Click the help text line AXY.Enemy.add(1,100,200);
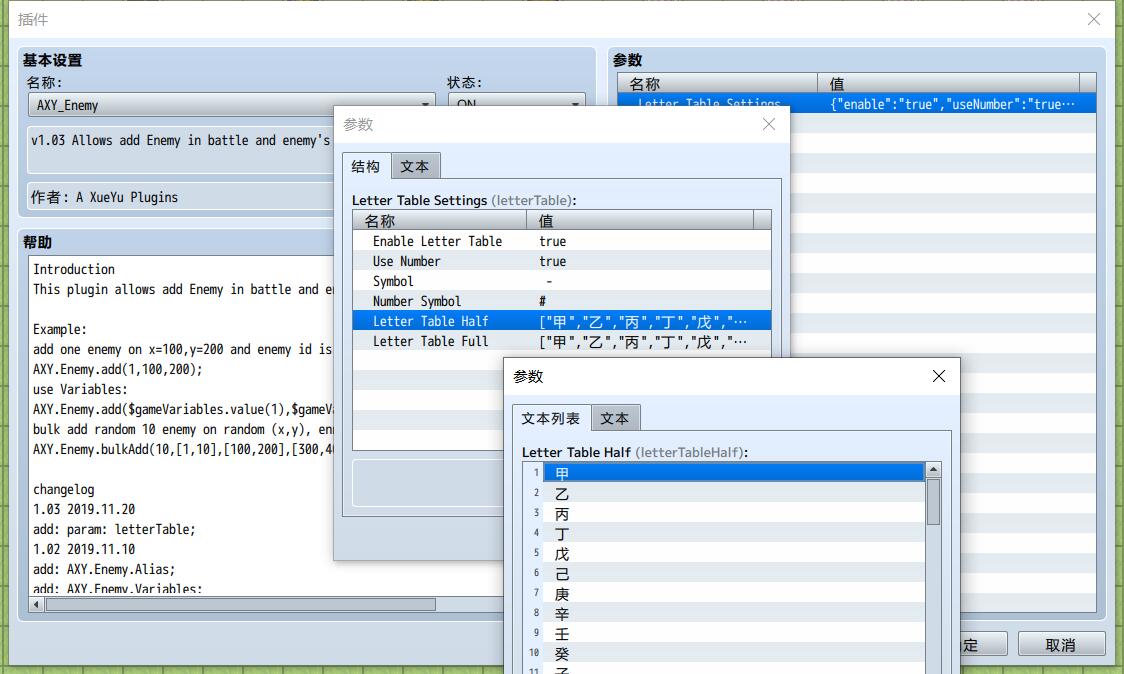Image resolution: width=1124 pixels, height=674 pixels. click(118, 369)
